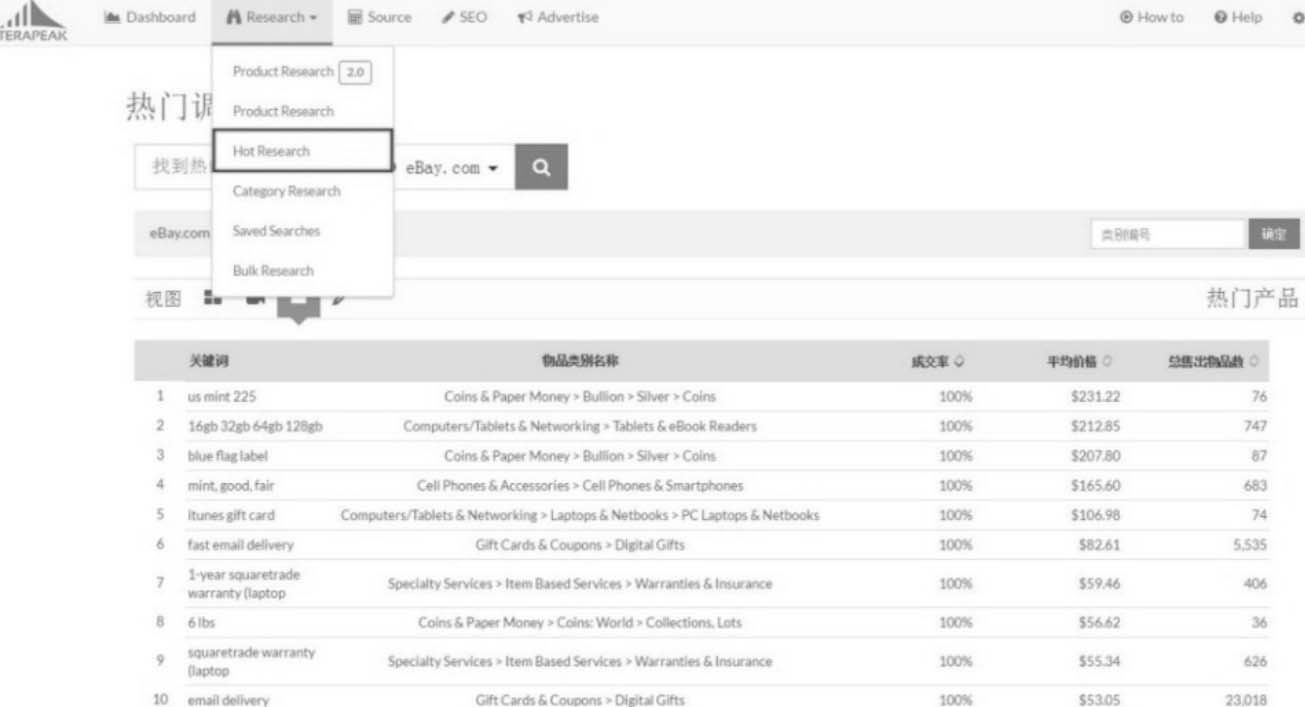Open the Dashboard tab

pyautogui.click(x=150, y=17)
